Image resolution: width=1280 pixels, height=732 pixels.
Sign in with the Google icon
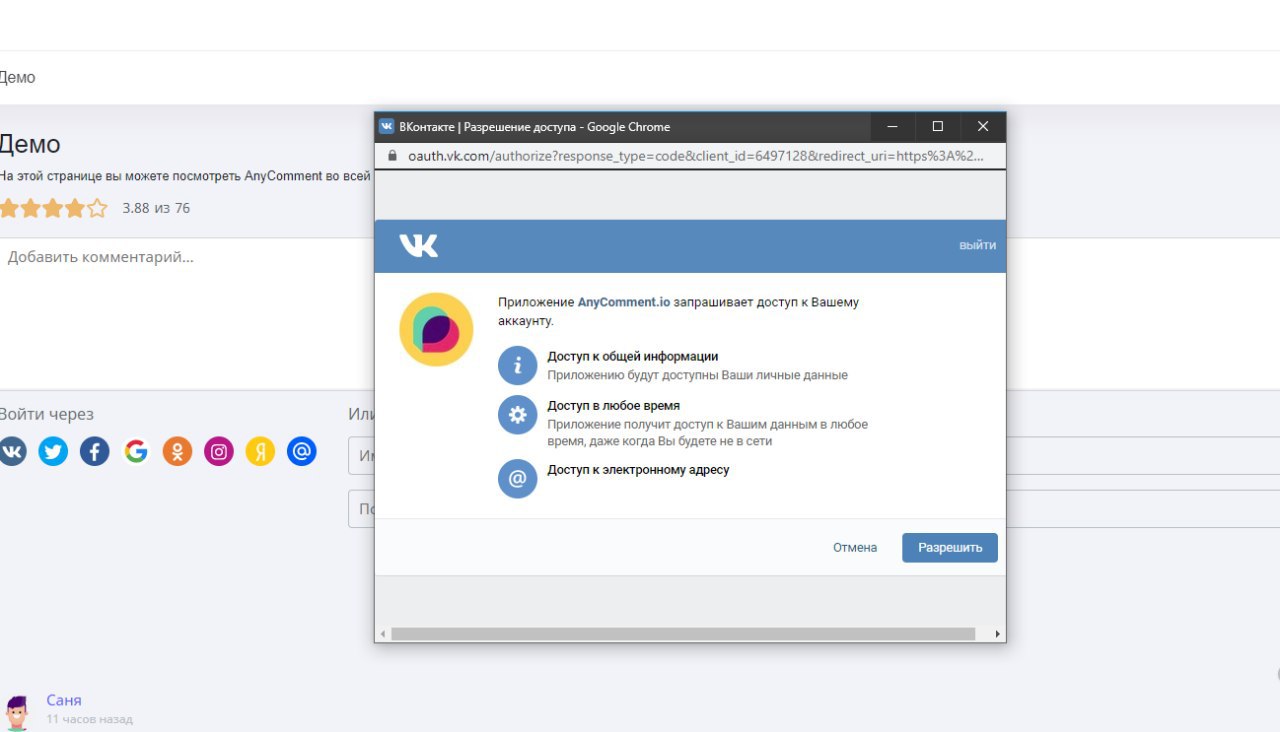tap(136, 452)
